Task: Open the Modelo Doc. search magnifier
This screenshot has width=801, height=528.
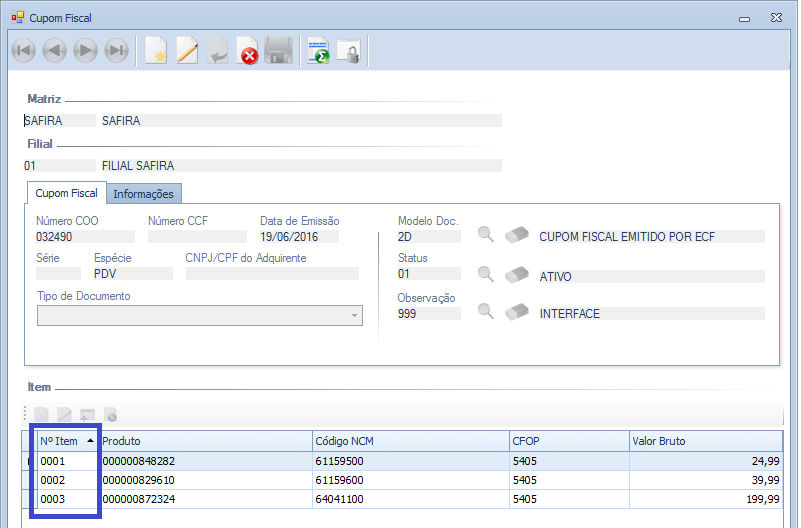Action: (486, 236)
